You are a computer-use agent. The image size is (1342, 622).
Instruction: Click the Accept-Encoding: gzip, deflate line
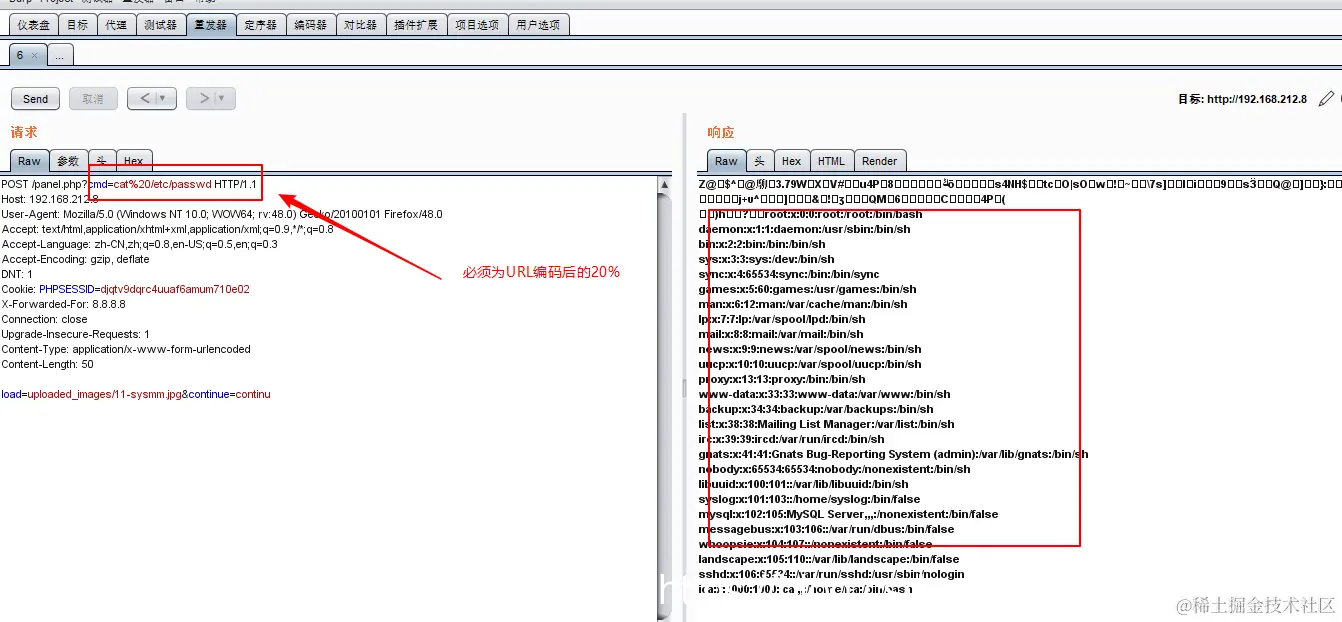coord(75,259)
